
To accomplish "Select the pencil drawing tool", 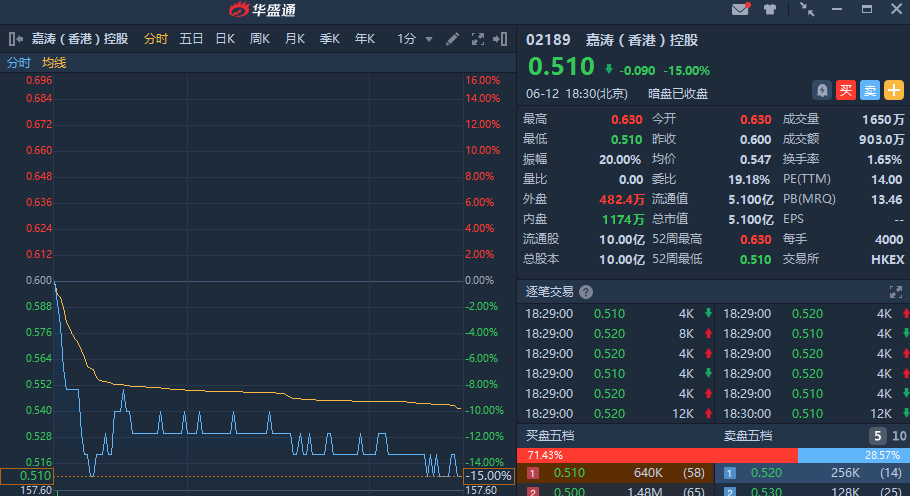I will pos(452,39).
